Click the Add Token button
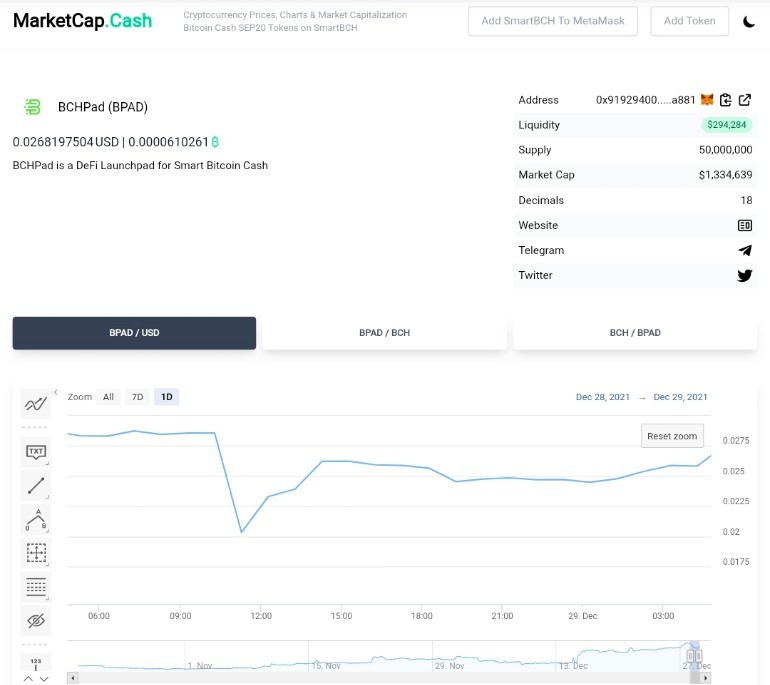This screenshot has width=770, height=685. click(689, 21)
